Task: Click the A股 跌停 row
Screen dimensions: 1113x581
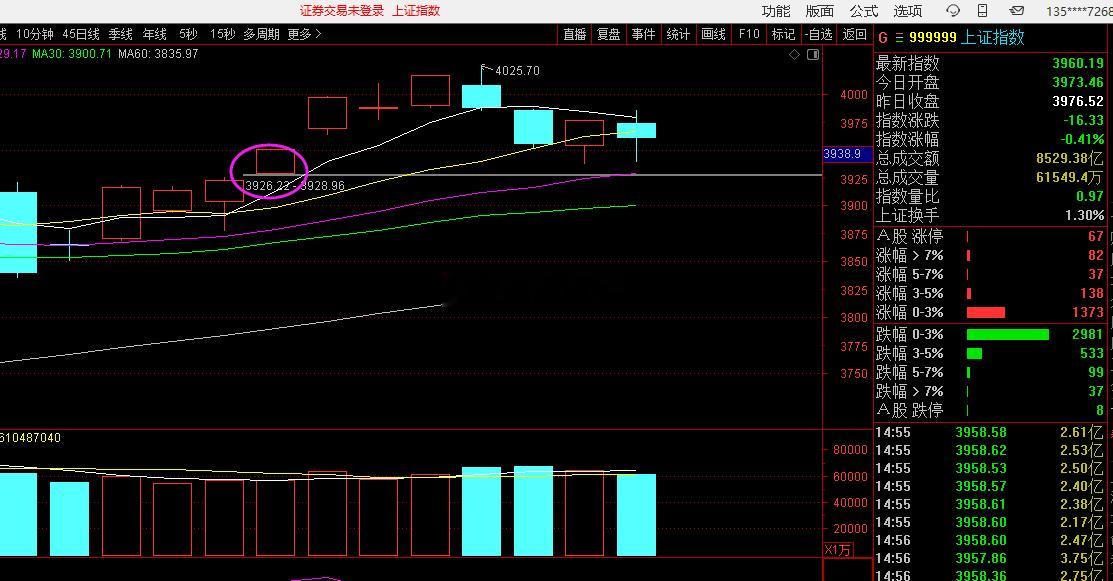Action: click(989, 410)
